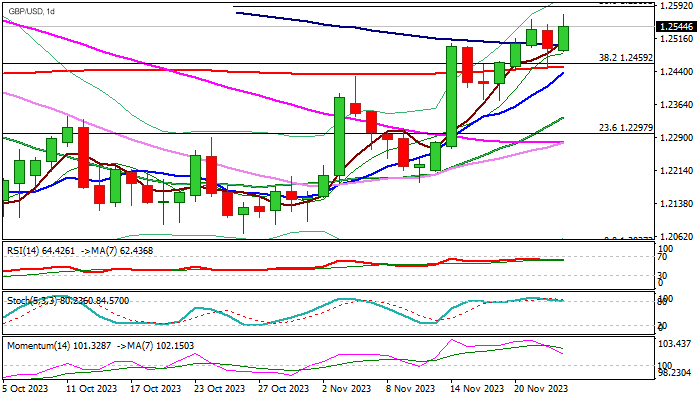
Task: Click the 20 Nov 2023 date label
Action: click(541, 389)
